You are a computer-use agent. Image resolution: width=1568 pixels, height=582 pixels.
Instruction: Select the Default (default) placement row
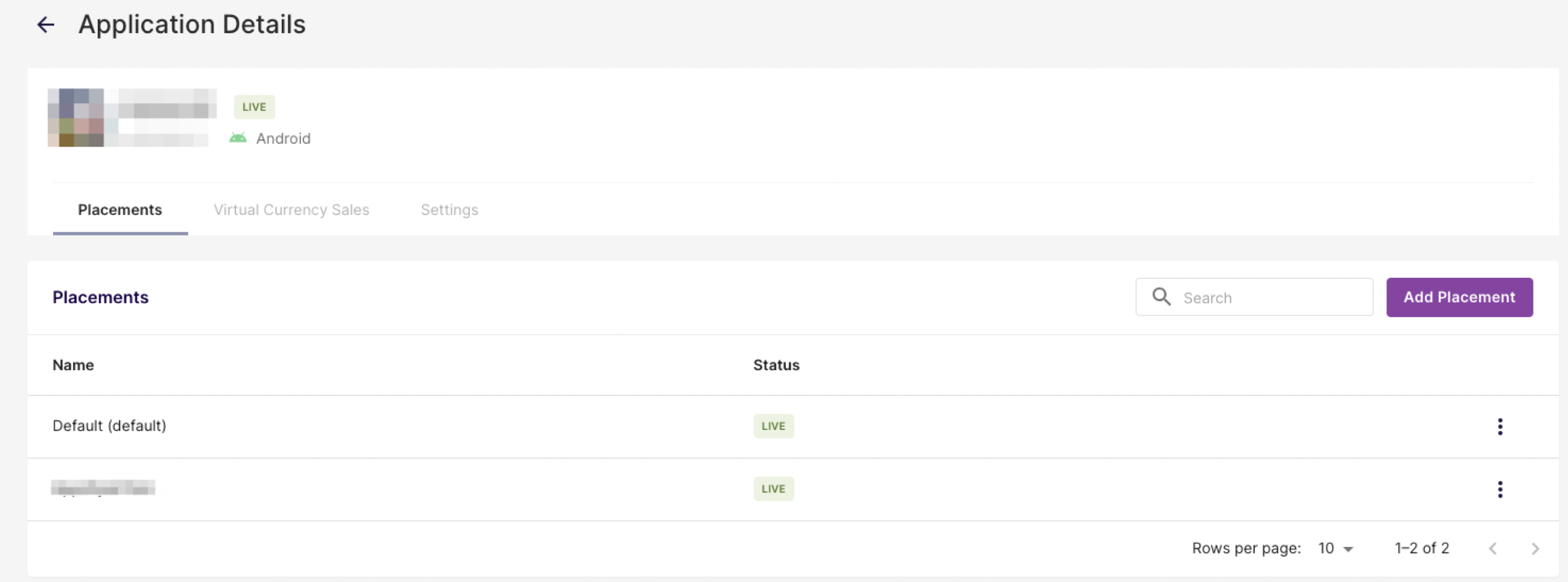(792, 426)
